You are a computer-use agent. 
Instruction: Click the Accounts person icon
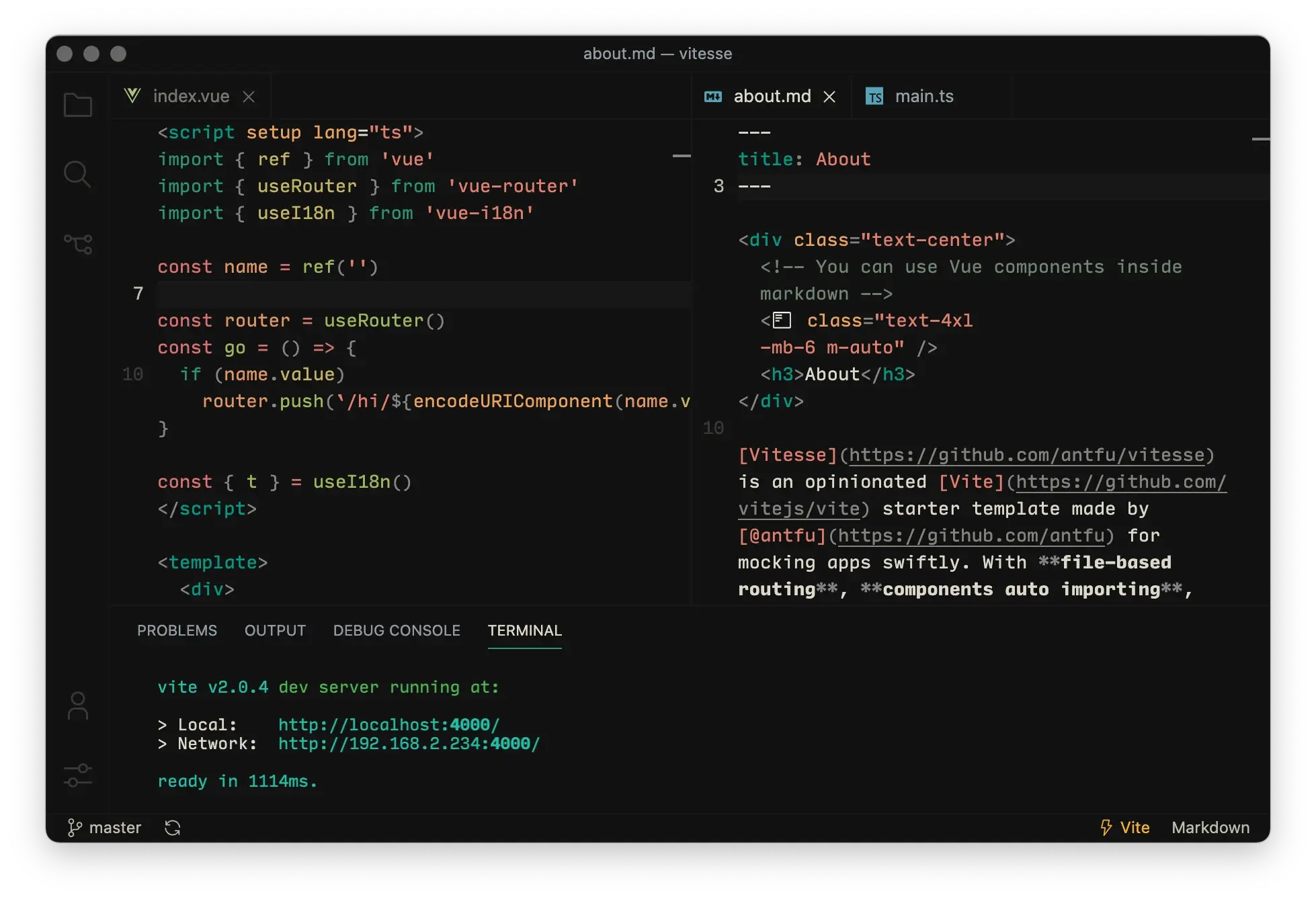pos(78,706)
